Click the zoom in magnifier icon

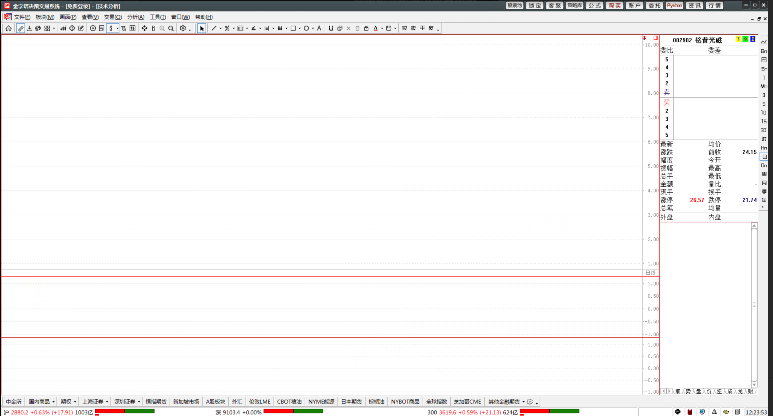pos(171,29)
